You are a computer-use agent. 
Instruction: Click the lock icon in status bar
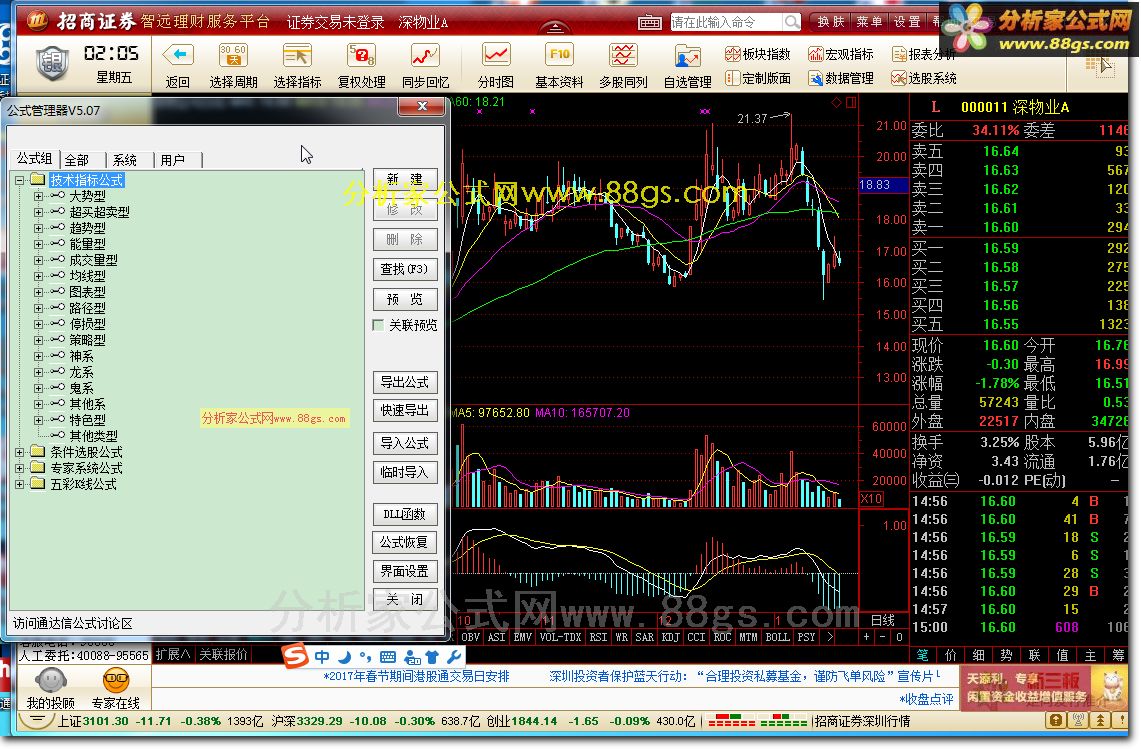1054,721
